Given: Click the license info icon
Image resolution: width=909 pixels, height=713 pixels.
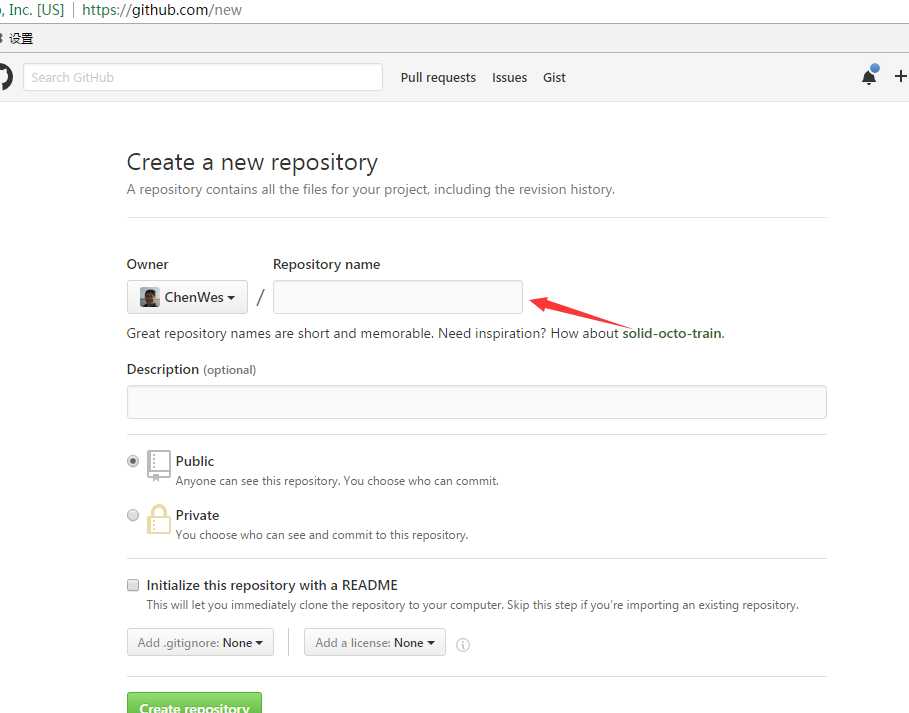Looking at the screenshot, I should click(463, 645).
